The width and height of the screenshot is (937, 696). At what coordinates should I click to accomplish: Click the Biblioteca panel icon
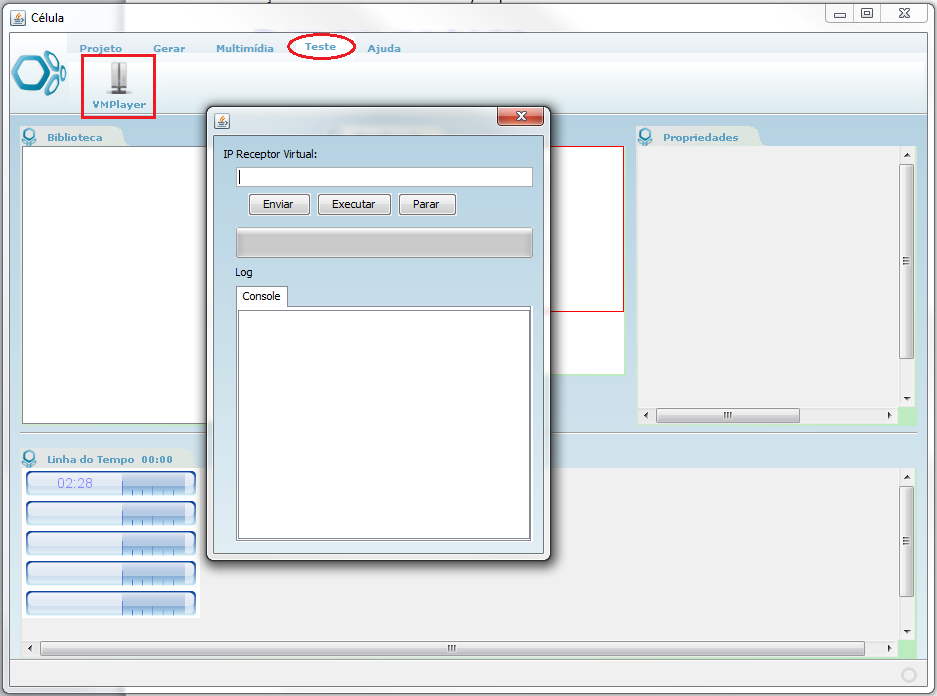29,137
